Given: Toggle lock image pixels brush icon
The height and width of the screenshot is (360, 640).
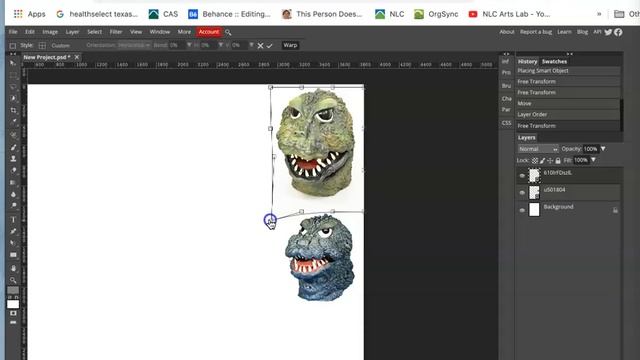Looking at the screenshot, I should tap(542, 160).
